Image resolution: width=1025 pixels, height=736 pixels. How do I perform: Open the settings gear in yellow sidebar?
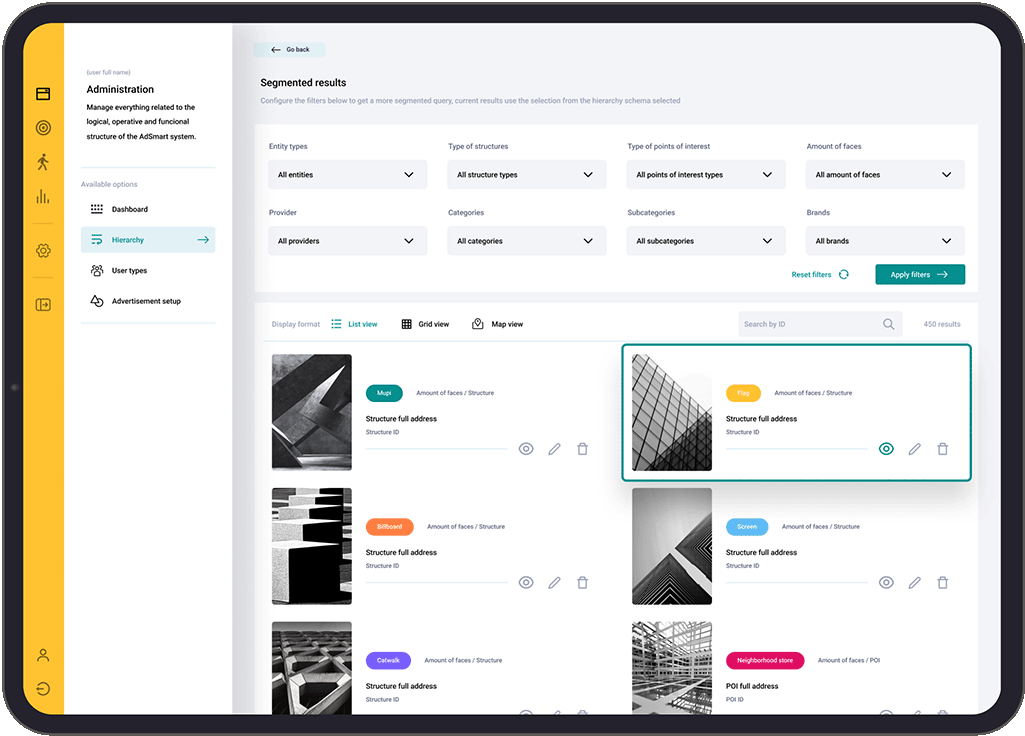click(x=43, y=251)
